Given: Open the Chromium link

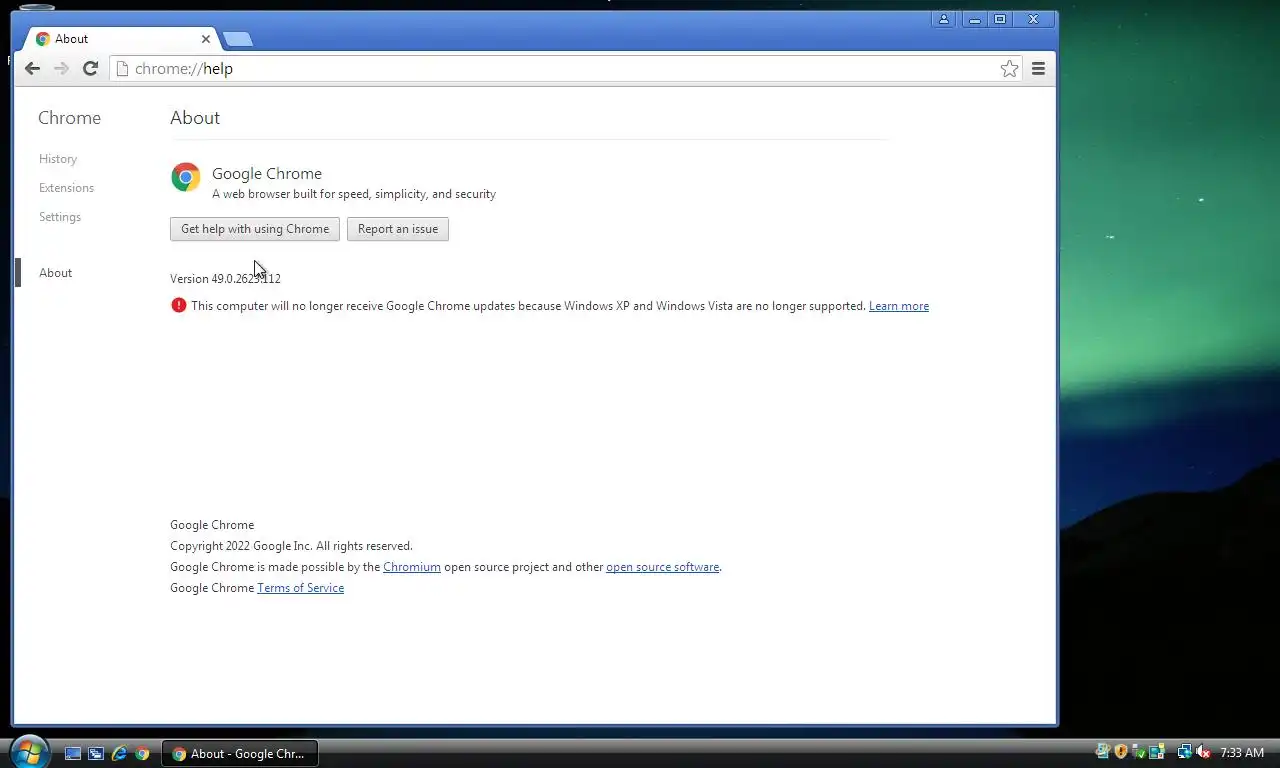Looking at the screenshot, I should [412, 567].
